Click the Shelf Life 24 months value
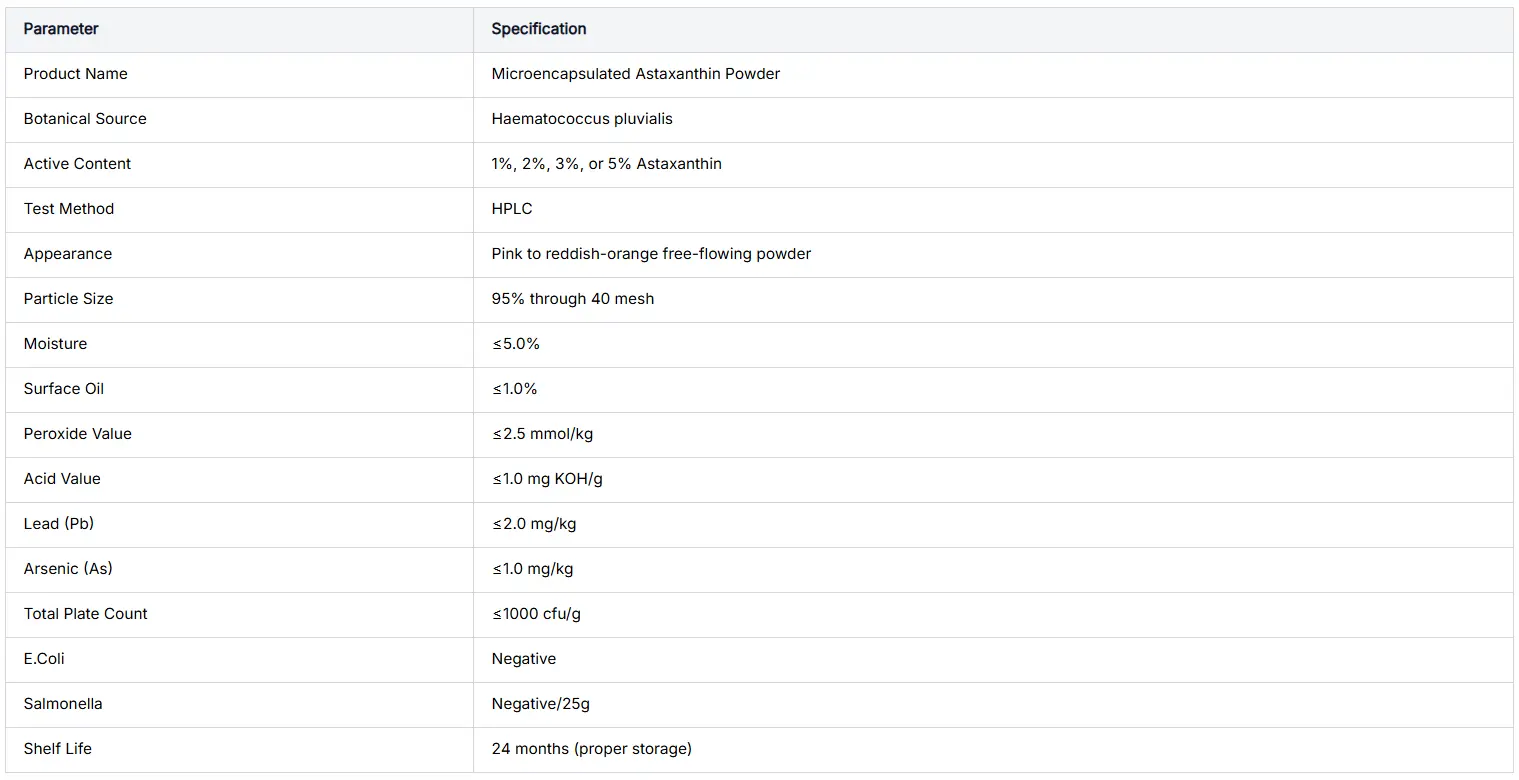Screen dimensions: 1519x780 click(592, 749)
